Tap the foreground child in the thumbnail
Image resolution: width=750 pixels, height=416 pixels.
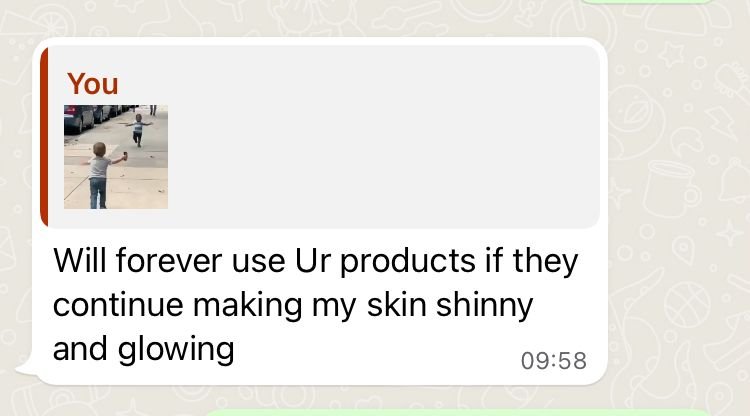tap(101, 175)
